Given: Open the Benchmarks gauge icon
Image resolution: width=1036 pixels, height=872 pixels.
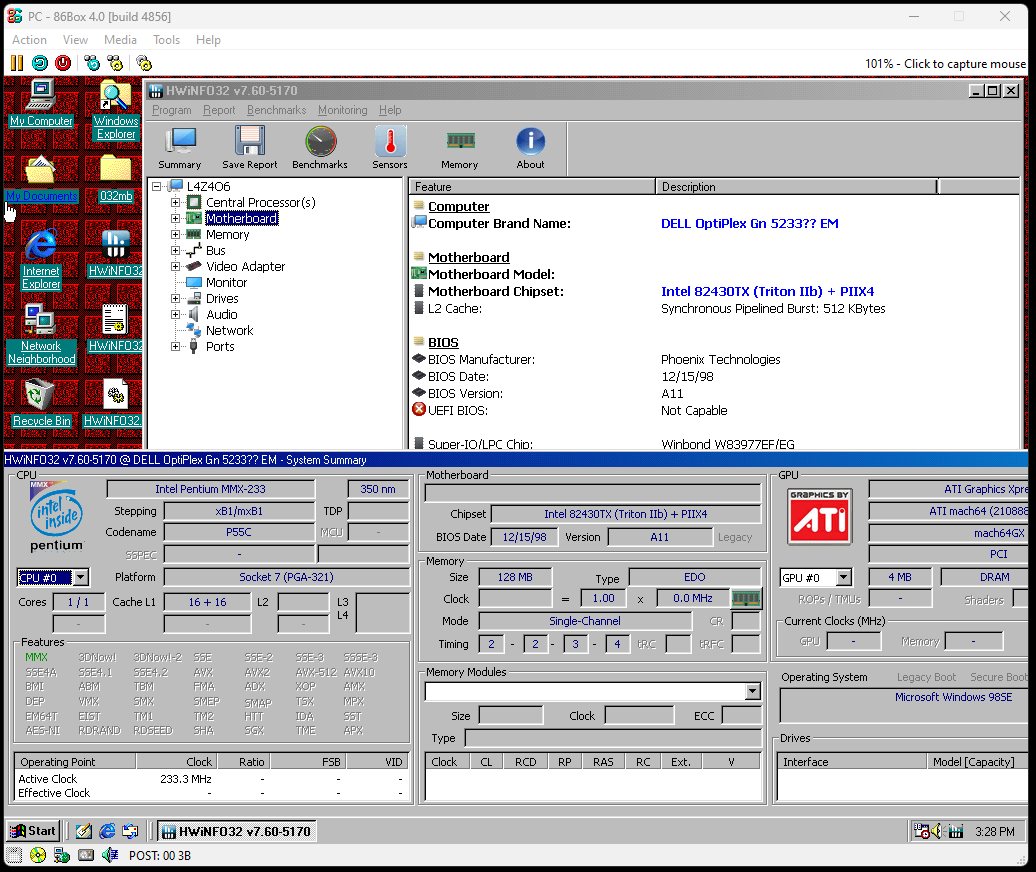Looking at the screenshot, I should (x=320, y=148).
